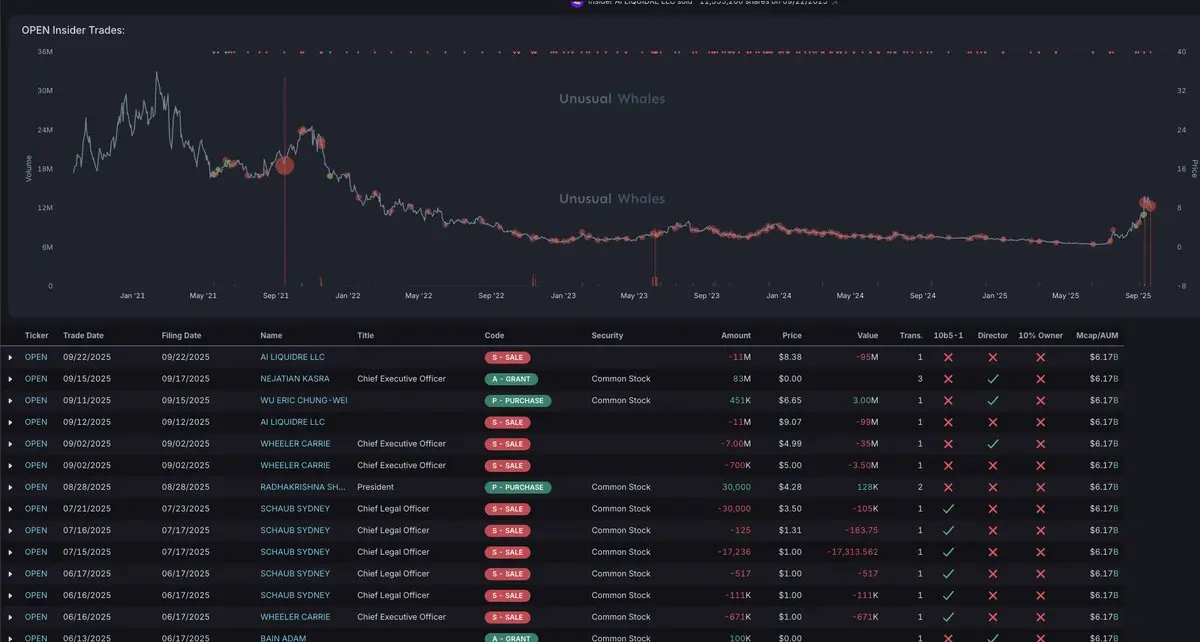Expand the WHEELER CARRIE -7.00M sale row
Viewport: 1200px width, 642px height.
pos(11,444)
